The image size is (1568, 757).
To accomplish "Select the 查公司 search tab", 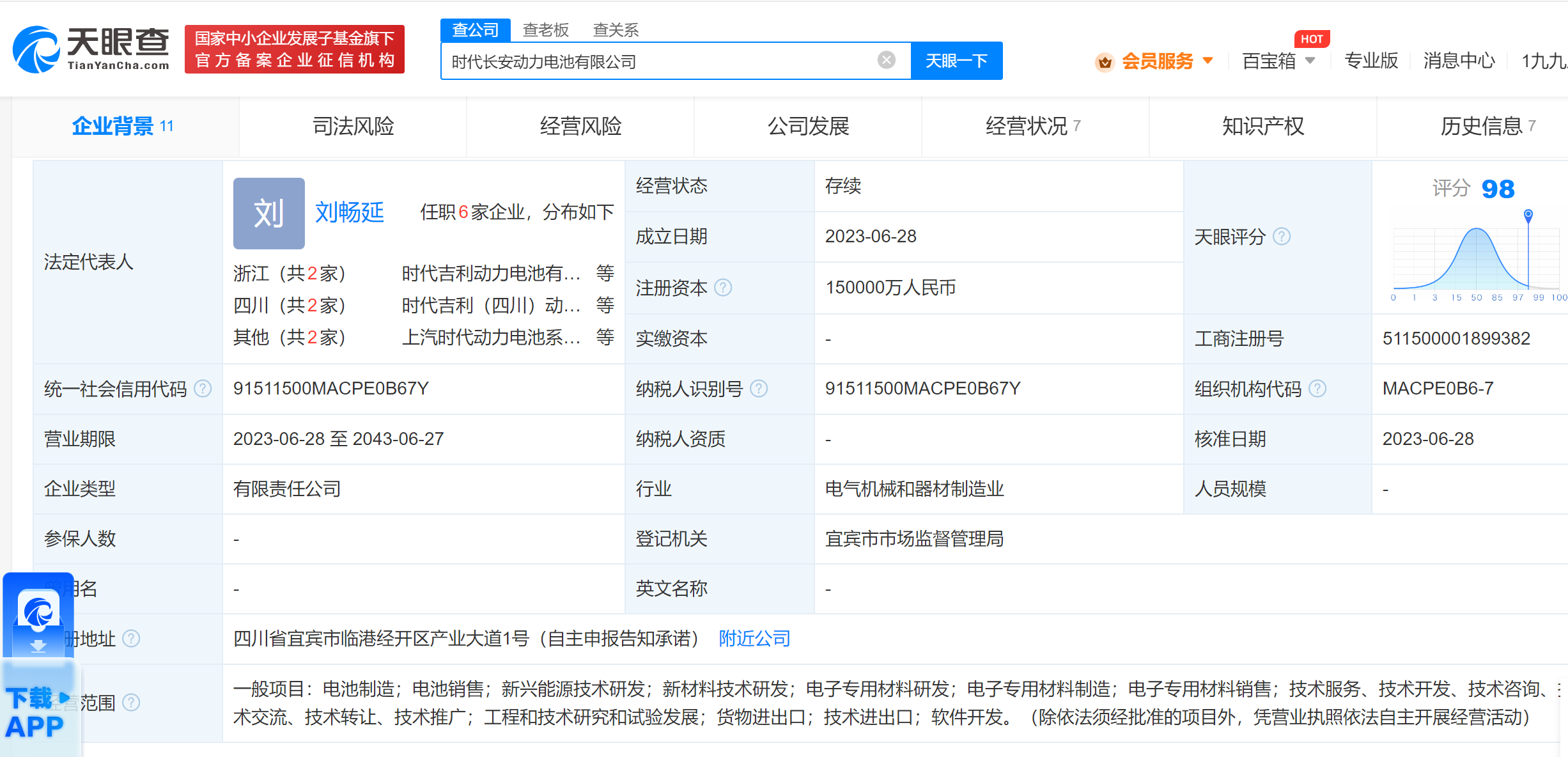I will coord(476,30).
